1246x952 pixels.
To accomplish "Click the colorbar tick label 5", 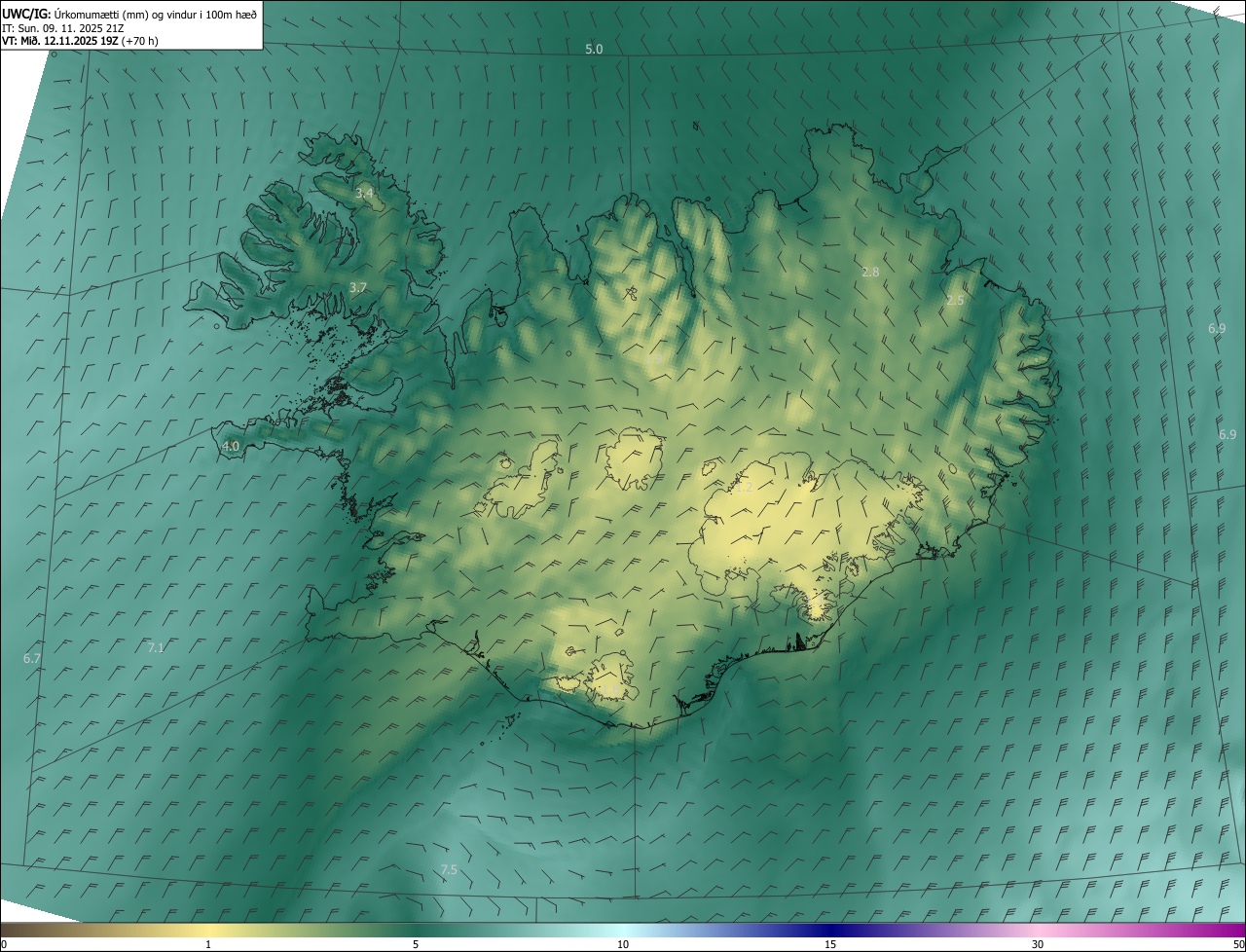I will click(x=416, y=945).
